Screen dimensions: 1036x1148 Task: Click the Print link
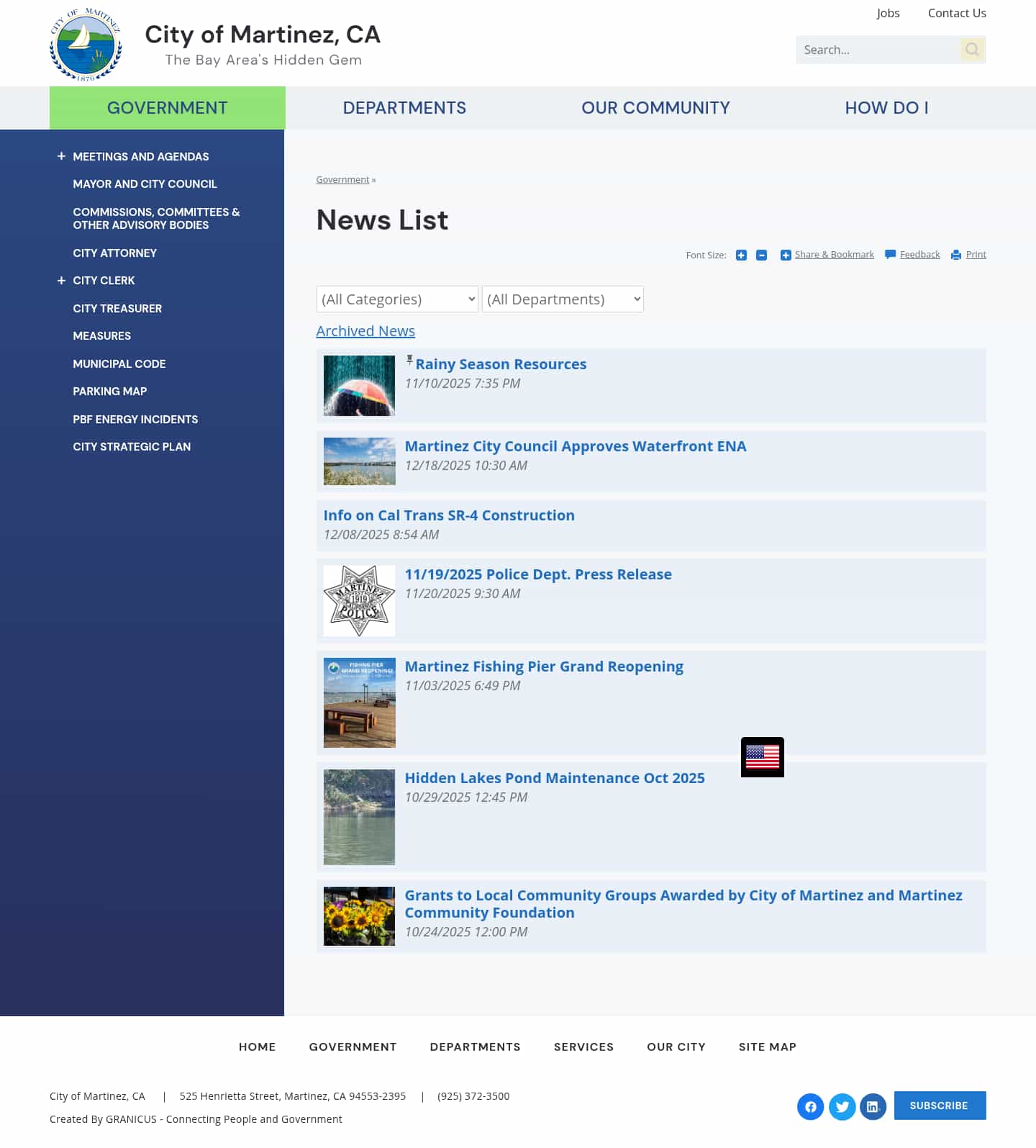coord(976,255)
